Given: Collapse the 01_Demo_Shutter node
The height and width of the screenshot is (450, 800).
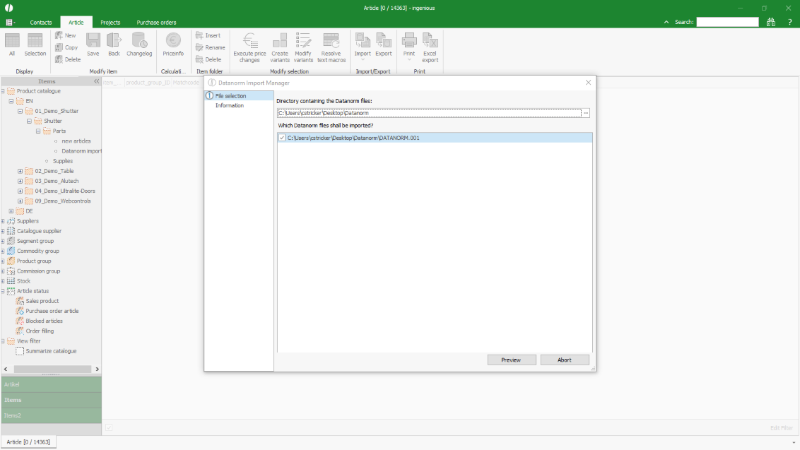Looking at the screenshot, I should coord(20,111).
